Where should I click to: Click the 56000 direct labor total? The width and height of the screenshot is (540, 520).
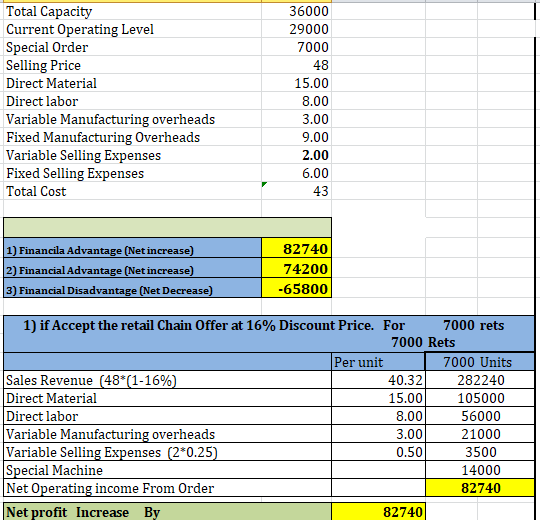click(x=480, y=416)
